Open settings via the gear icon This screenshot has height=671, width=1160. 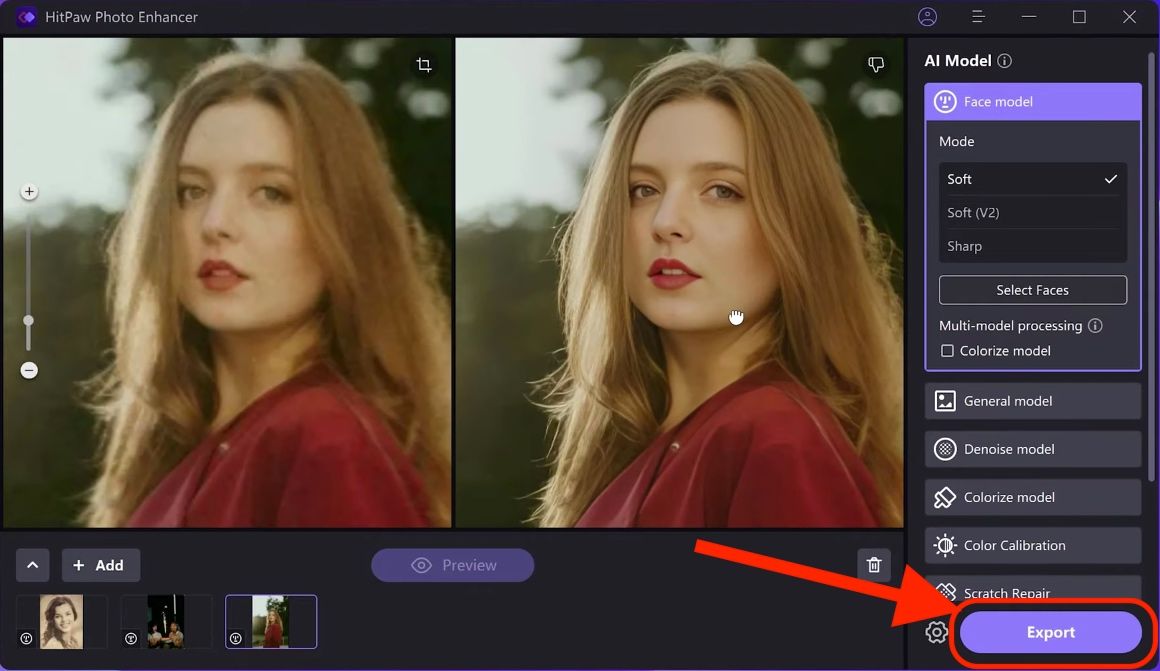pos(936,632)
